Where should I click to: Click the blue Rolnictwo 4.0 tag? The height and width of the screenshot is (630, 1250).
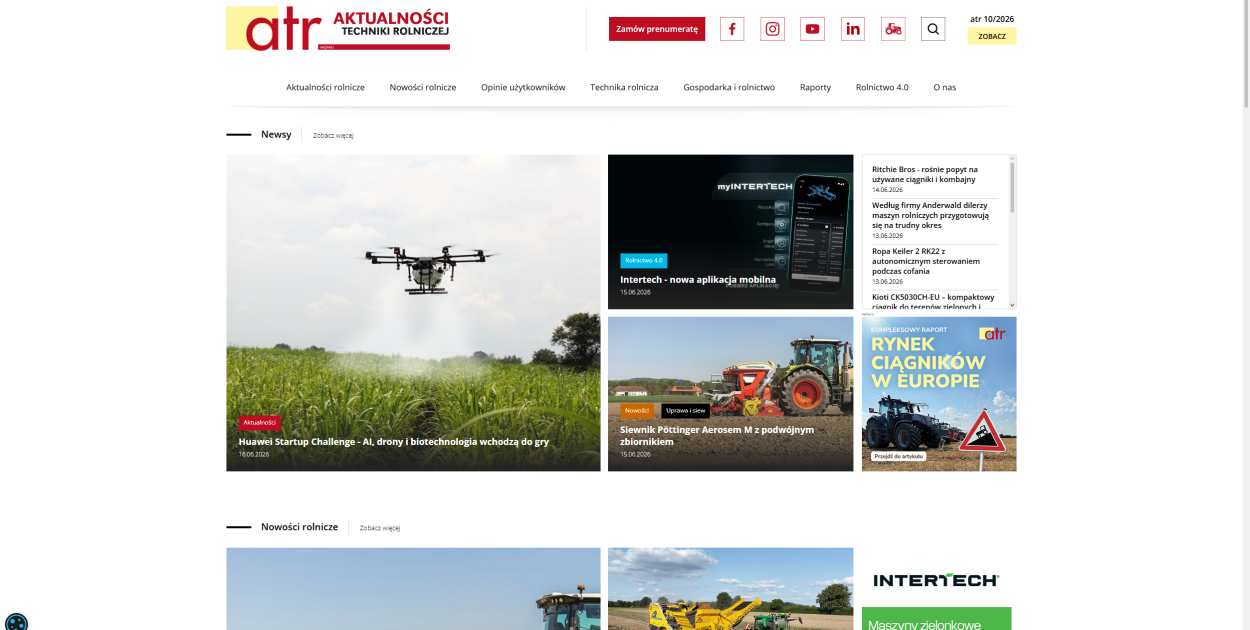click(643, 260)
